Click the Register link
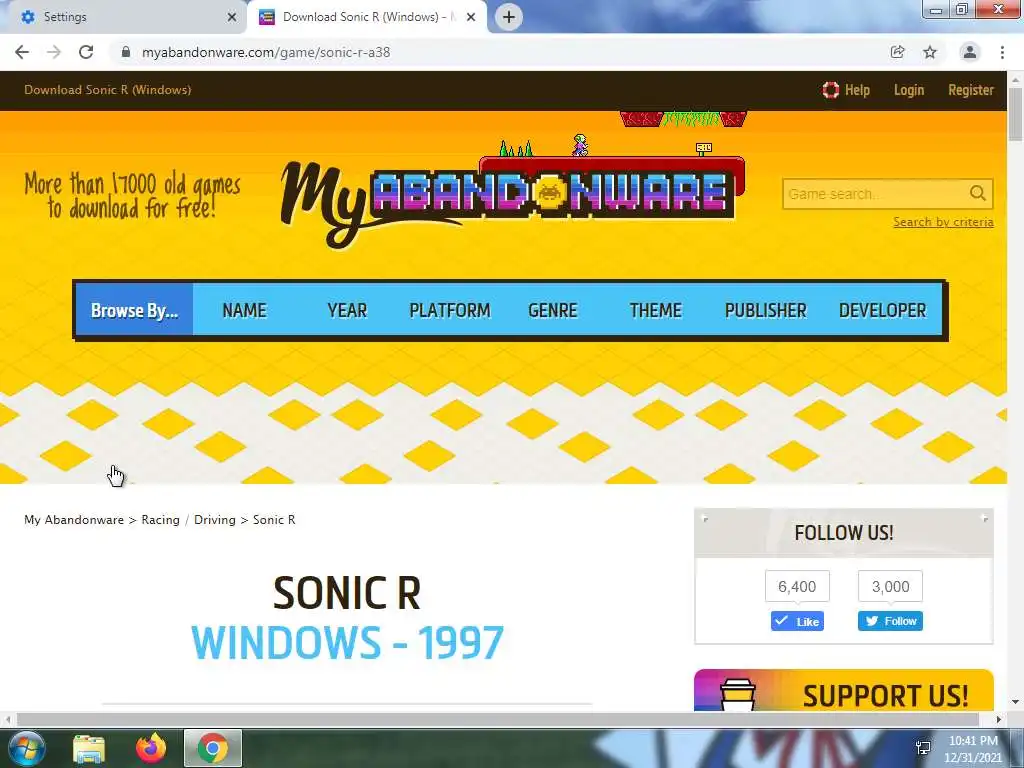This screenshot has height=768, width=1024. pyautogui.click(x=971, y=90)
